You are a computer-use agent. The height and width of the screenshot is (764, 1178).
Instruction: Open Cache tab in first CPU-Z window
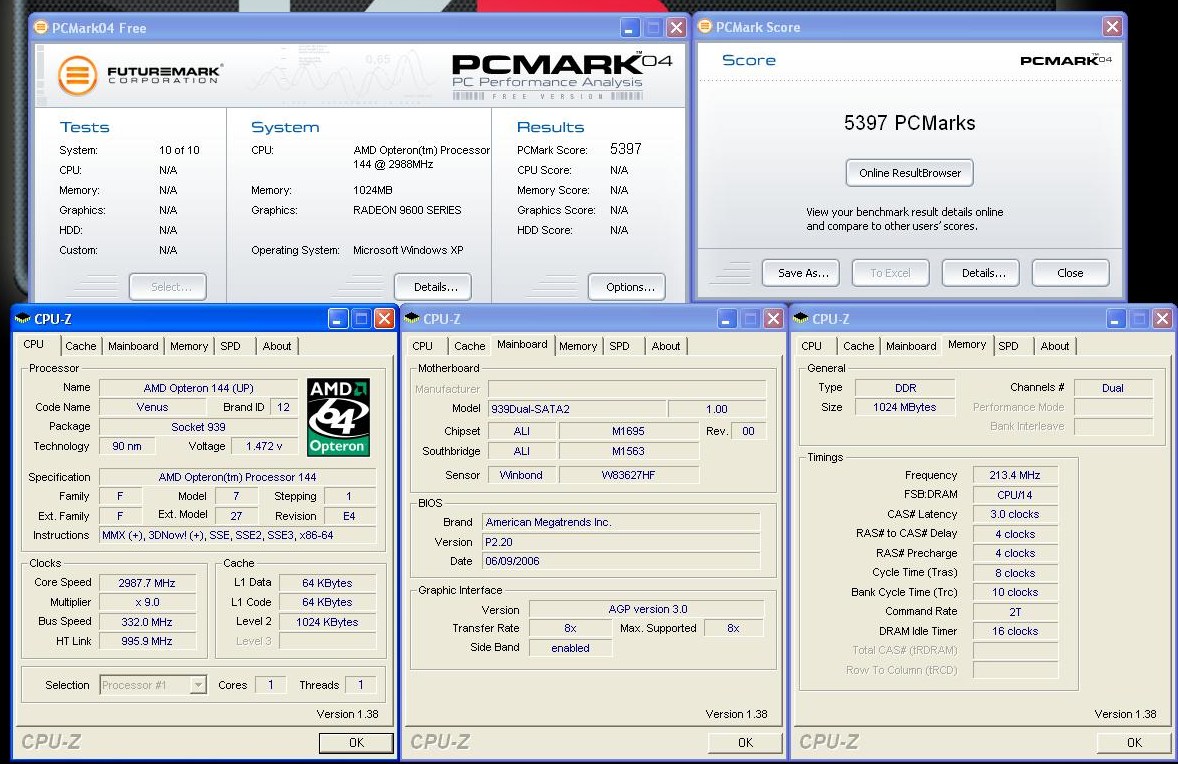pos(80,346)
